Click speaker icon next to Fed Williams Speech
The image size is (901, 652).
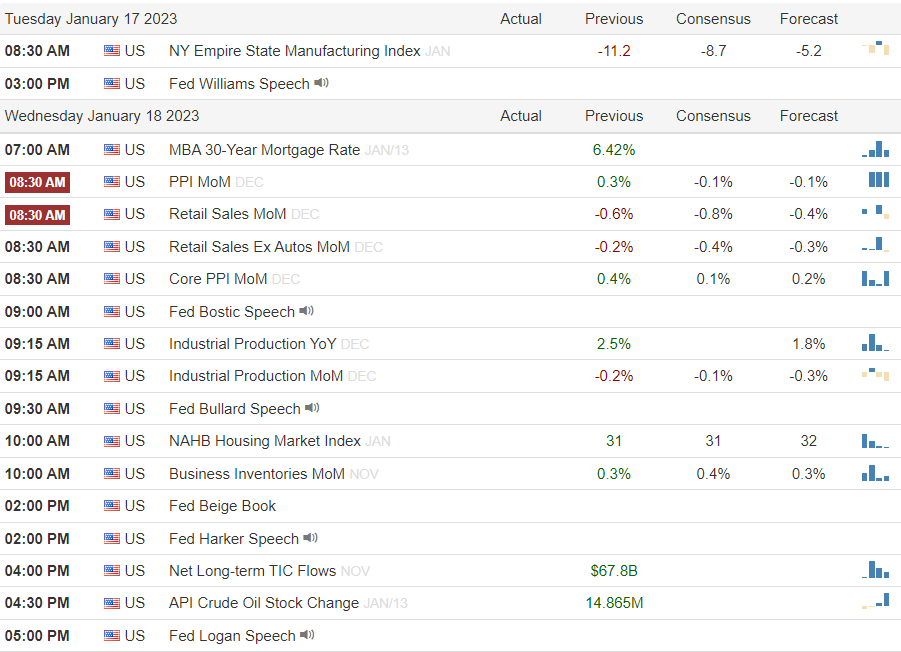point(322,83)
